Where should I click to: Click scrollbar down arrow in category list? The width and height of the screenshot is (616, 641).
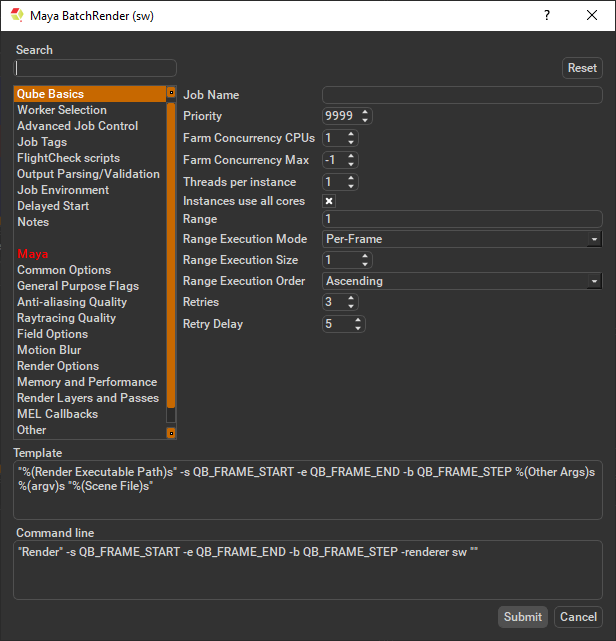(171, 433)
